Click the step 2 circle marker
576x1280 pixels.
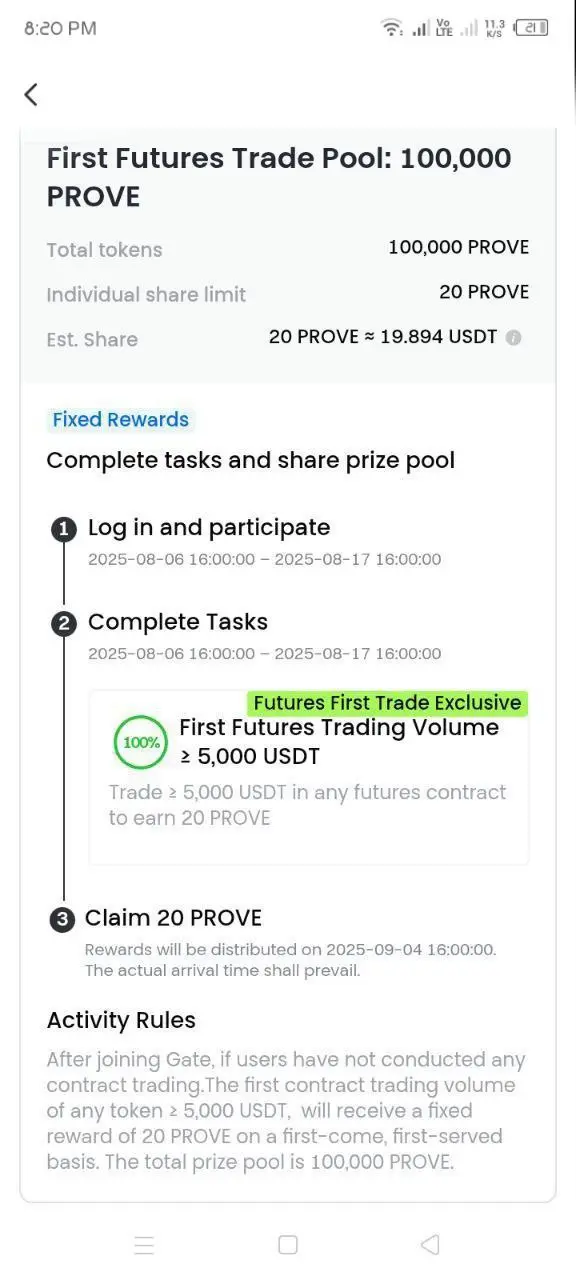[64, 625]
